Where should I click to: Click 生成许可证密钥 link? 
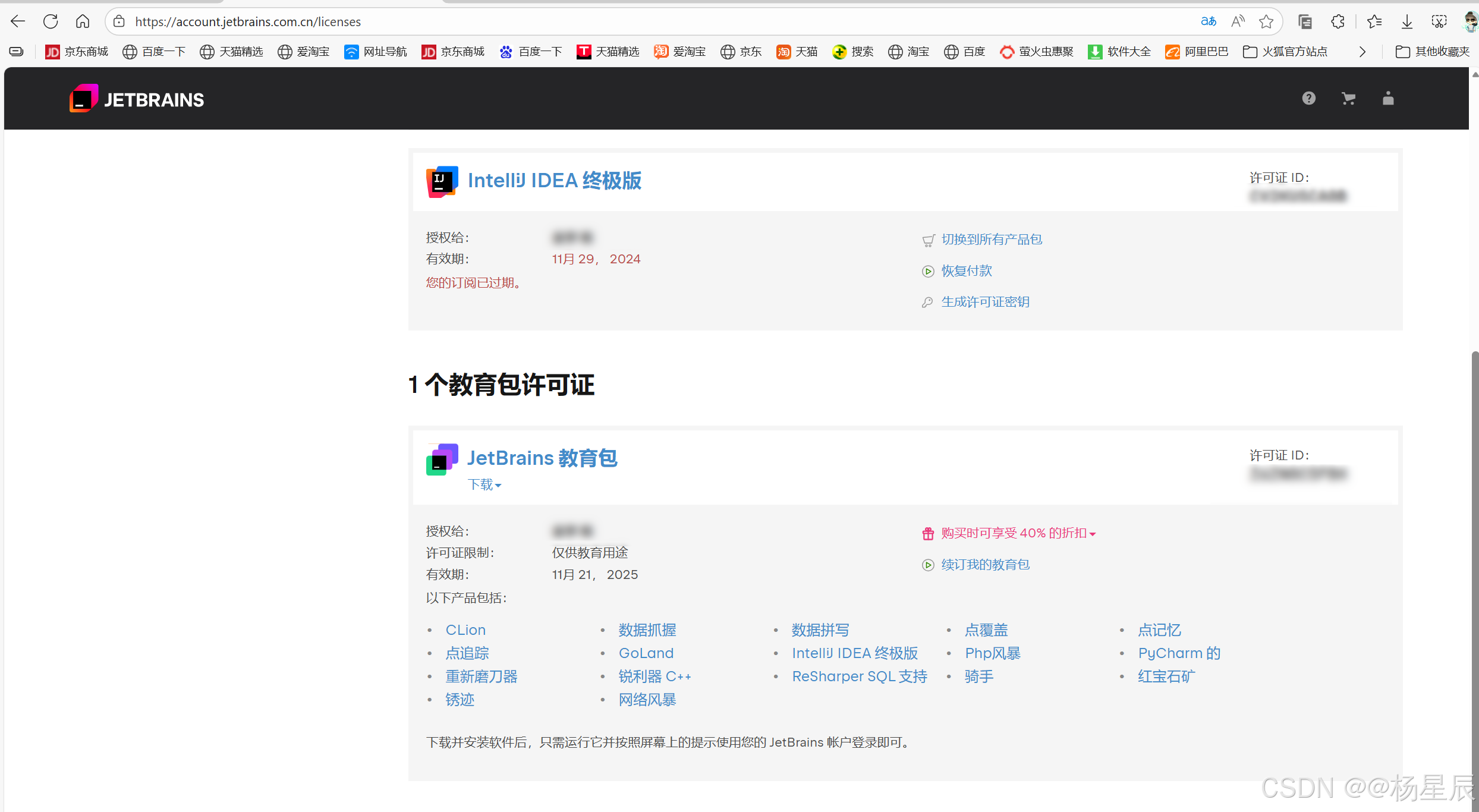pos(985,302)
